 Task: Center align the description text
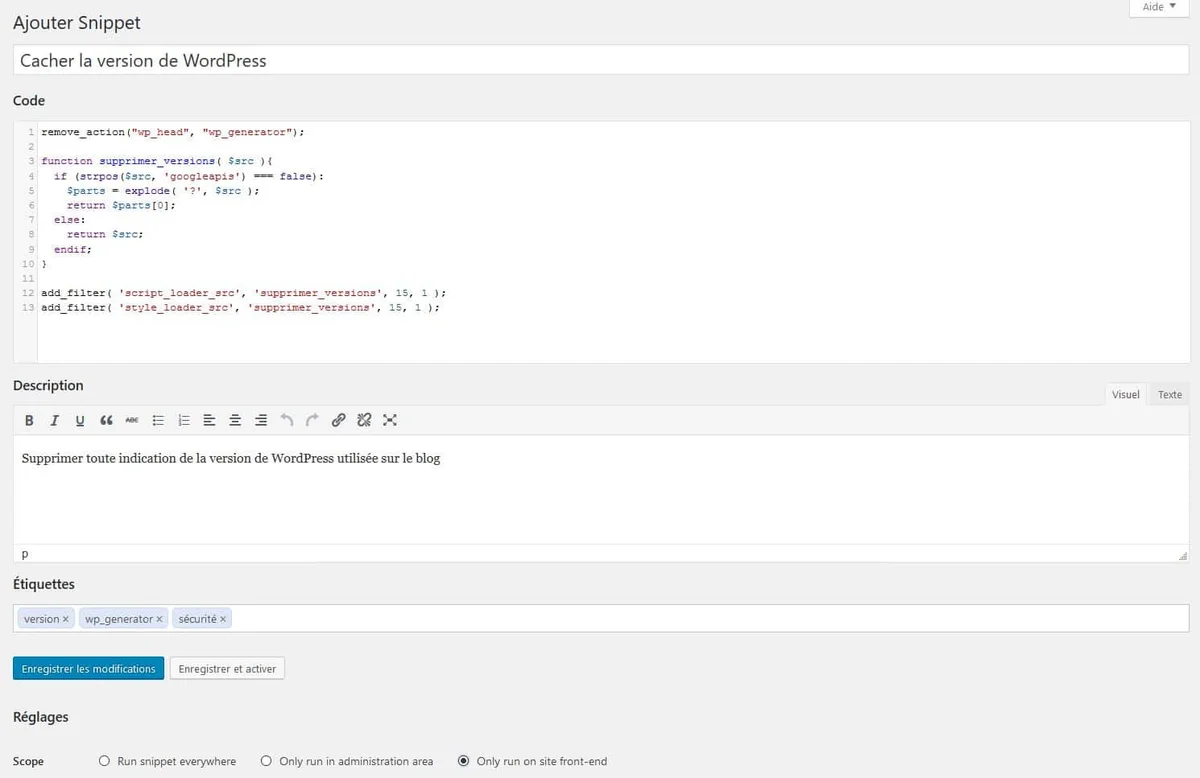click(235, 420)
